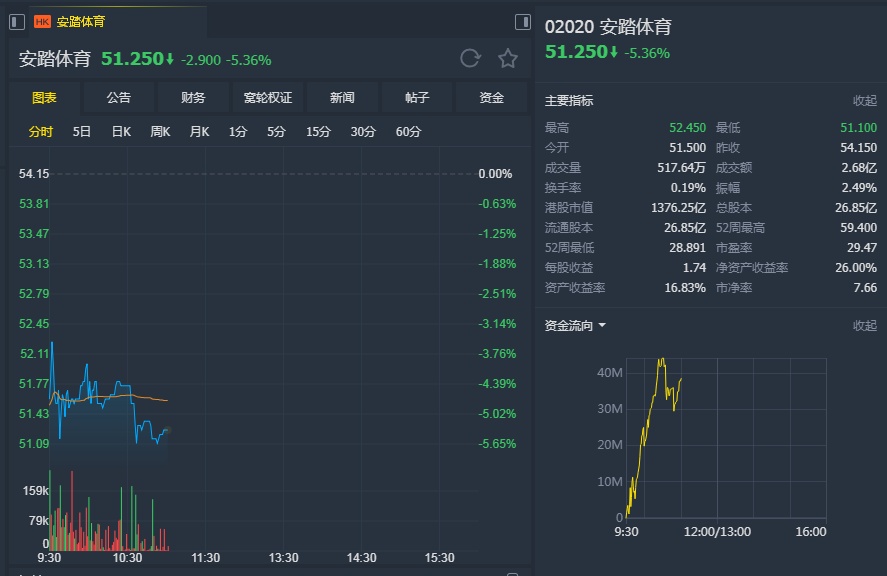Select the 窝轮权证 tab

(x=268, y=98)
